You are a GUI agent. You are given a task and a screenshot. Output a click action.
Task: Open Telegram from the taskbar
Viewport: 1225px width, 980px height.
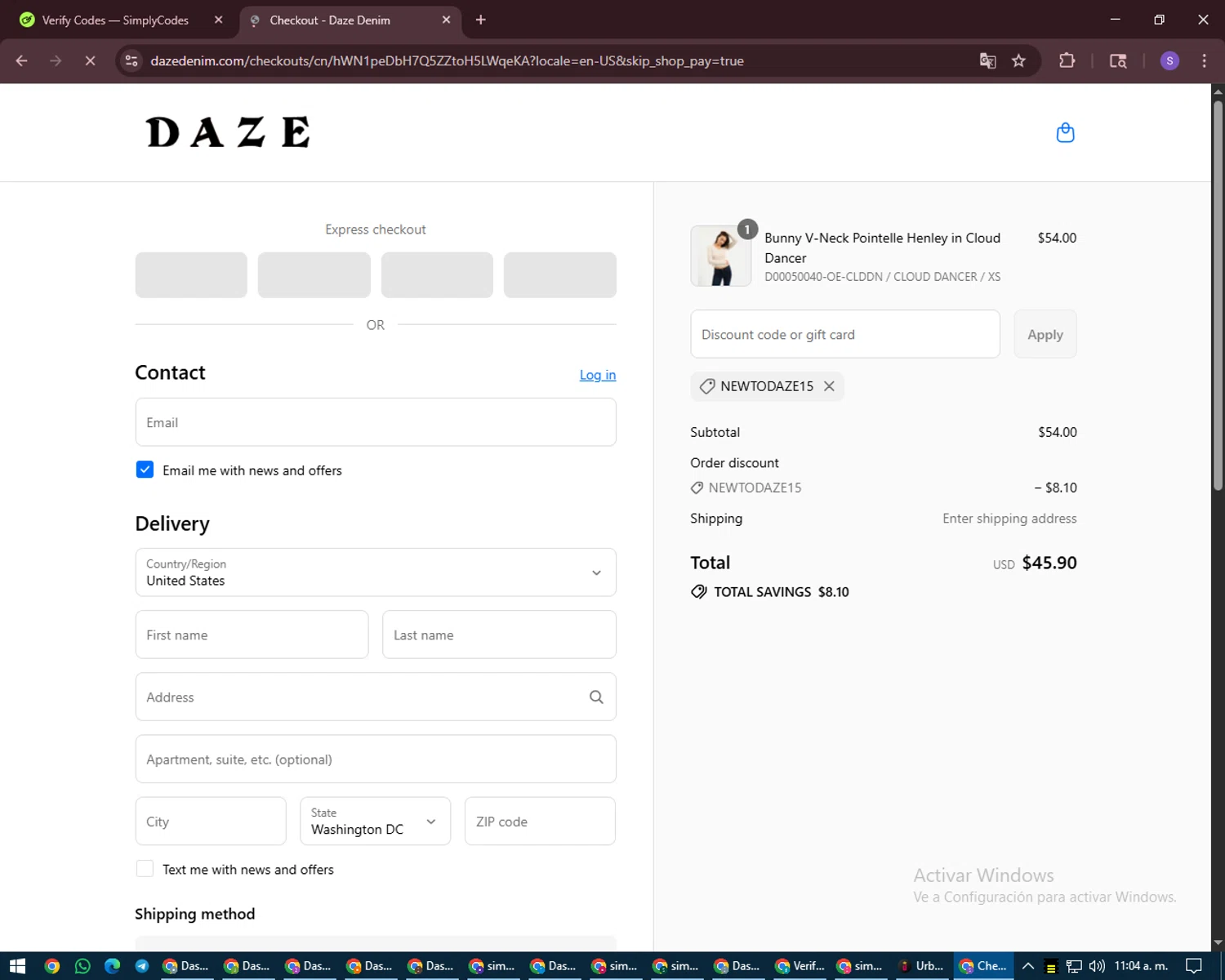[142, 966]
